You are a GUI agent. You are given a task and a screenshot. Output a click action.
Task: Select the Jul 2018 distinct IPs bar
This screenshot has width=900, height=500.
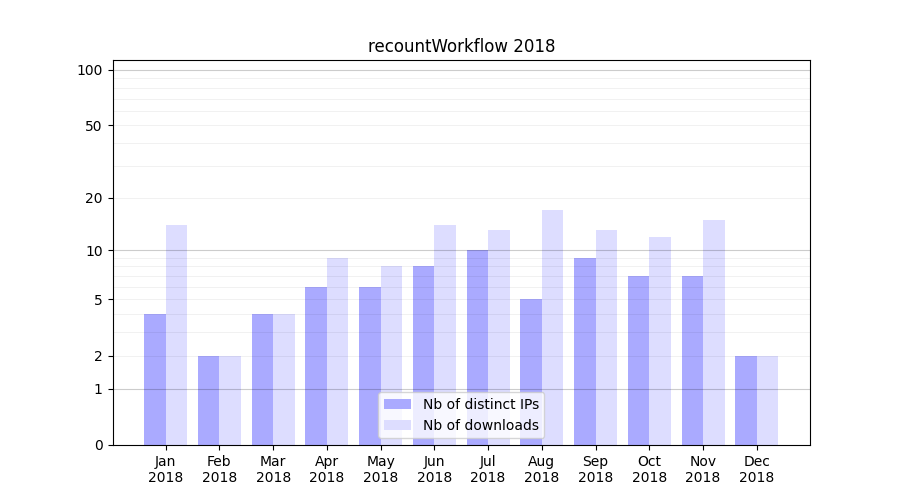click(477, 347)
